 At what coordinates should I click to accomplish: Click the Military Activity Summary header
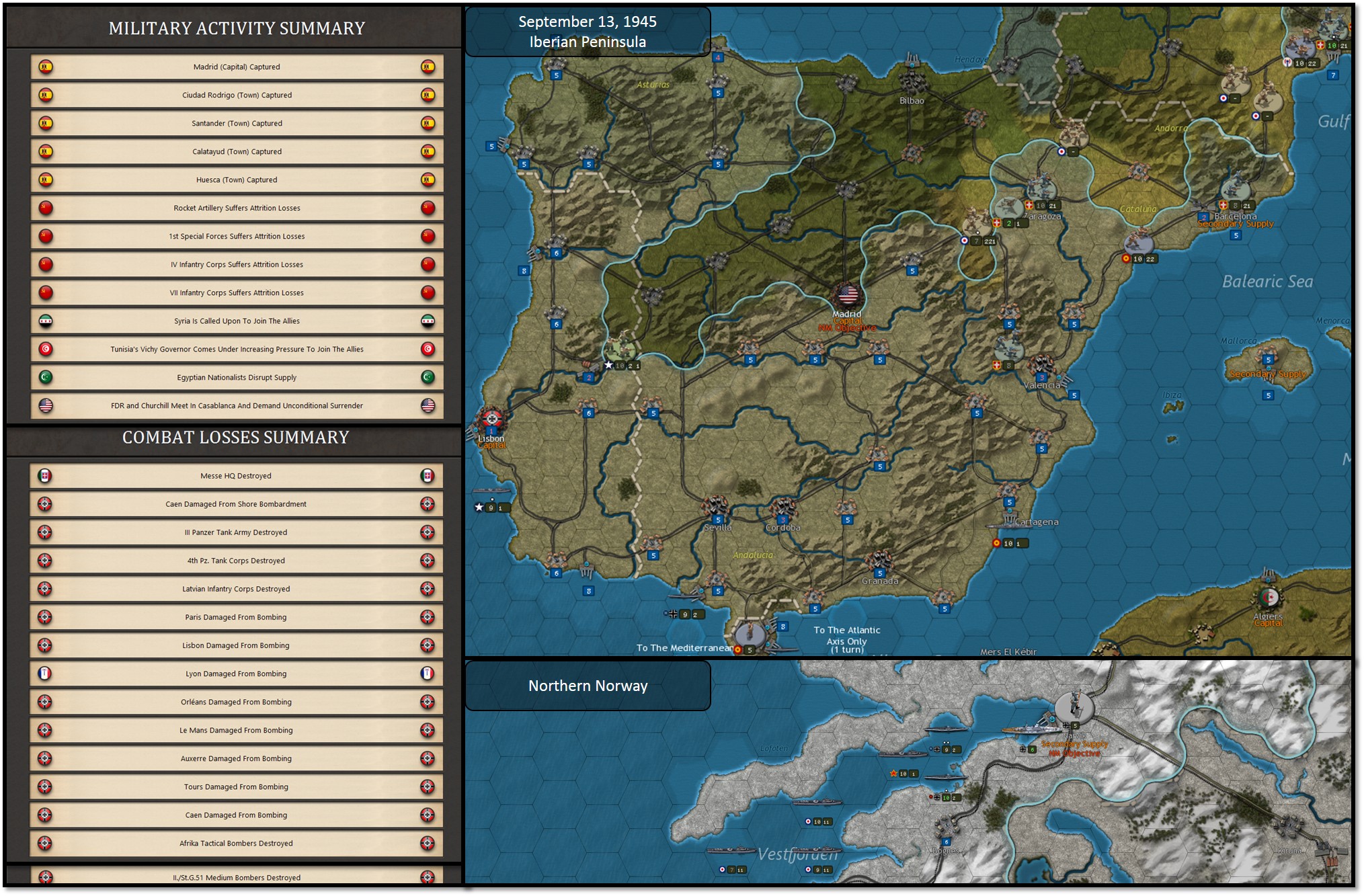(237, 28)
